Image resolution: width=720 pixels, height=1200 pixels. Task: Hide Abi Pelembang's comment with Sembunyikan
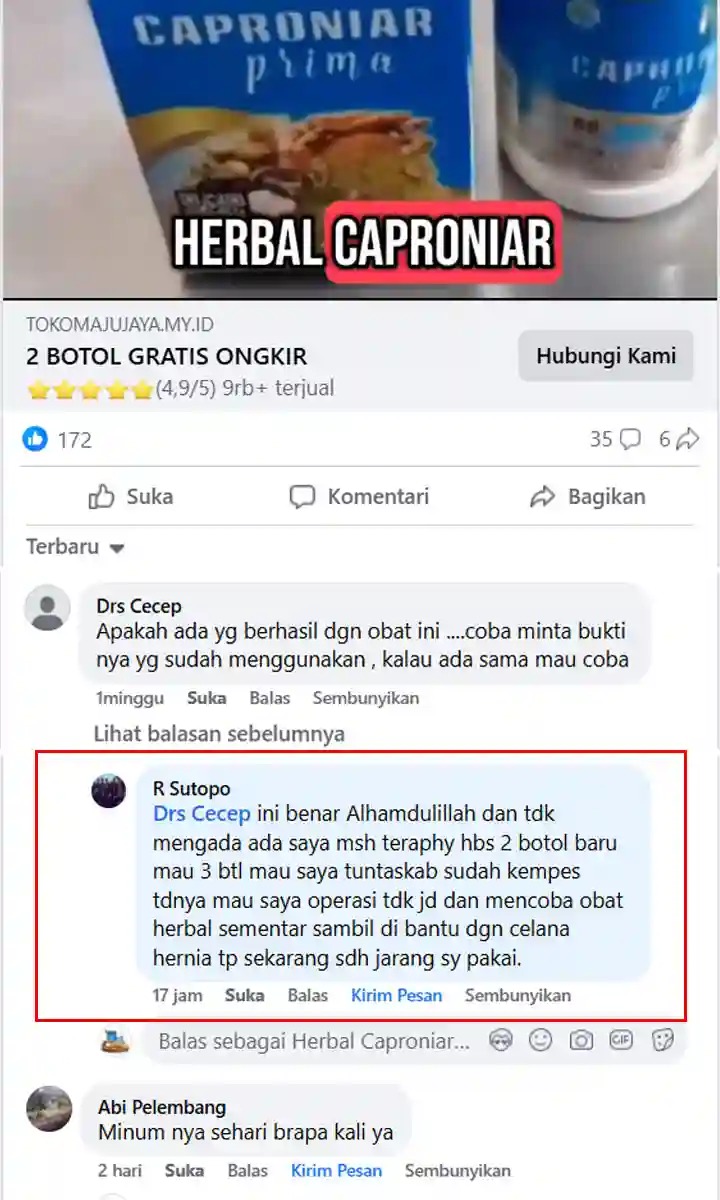[458, 1170]
